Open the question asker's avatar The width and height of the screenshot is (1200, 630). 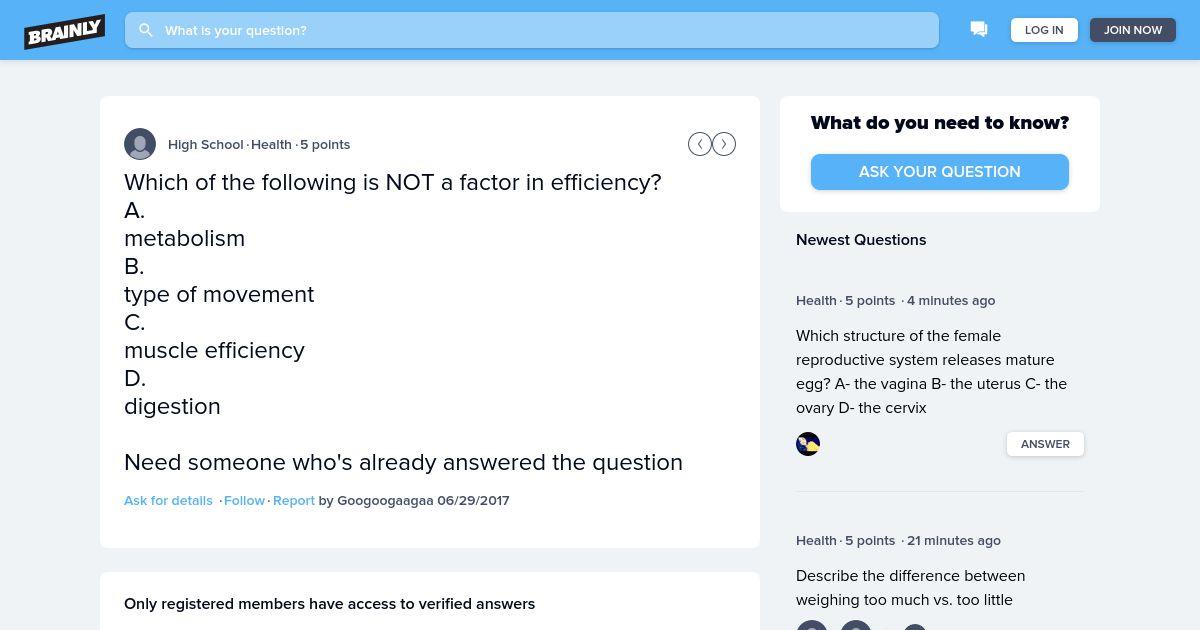tap(140, 144)
